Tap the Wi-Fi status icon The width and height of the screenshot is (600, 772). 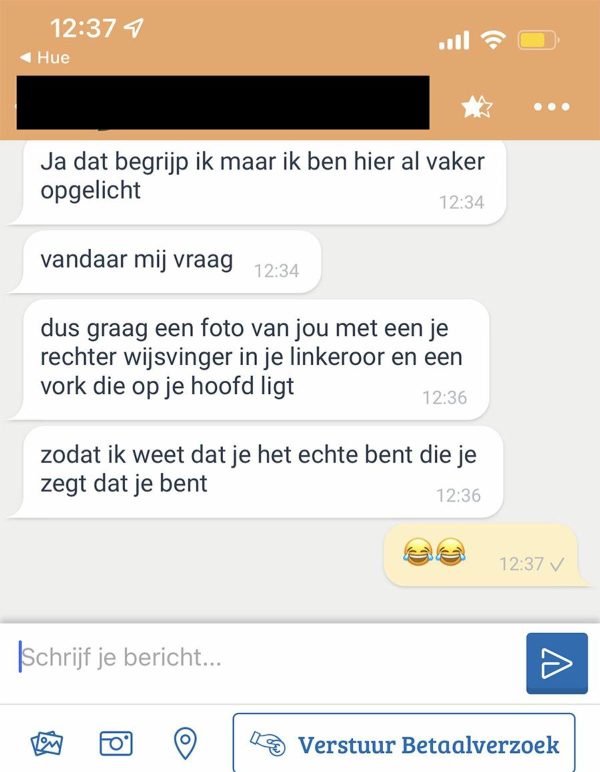tap(493, 39)
